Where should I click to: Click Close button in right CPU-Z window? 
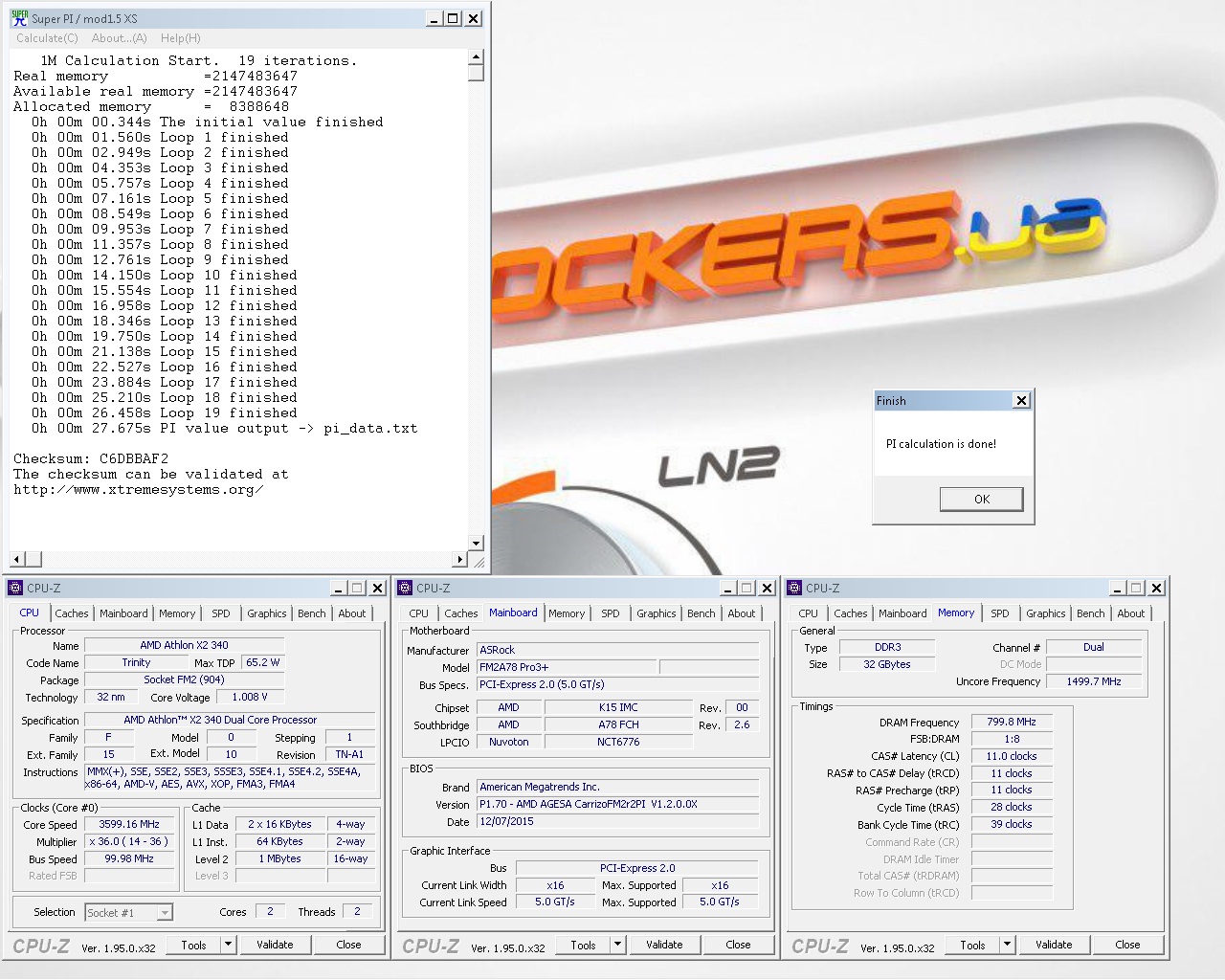tap(1127, 945)
